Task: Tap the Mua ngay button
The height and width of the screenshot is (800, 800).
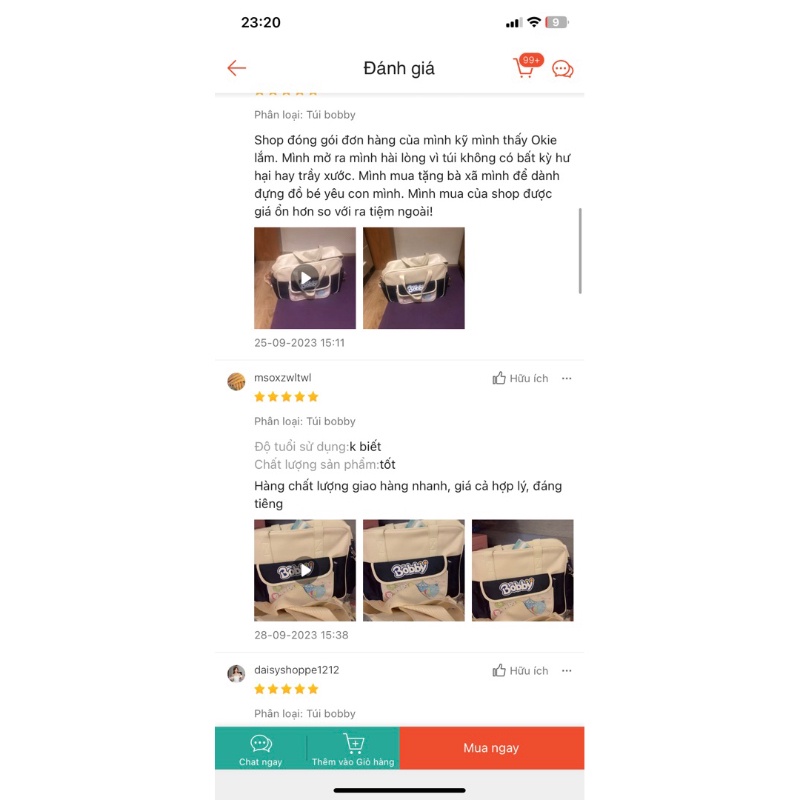Action: [x=491, y=748]
